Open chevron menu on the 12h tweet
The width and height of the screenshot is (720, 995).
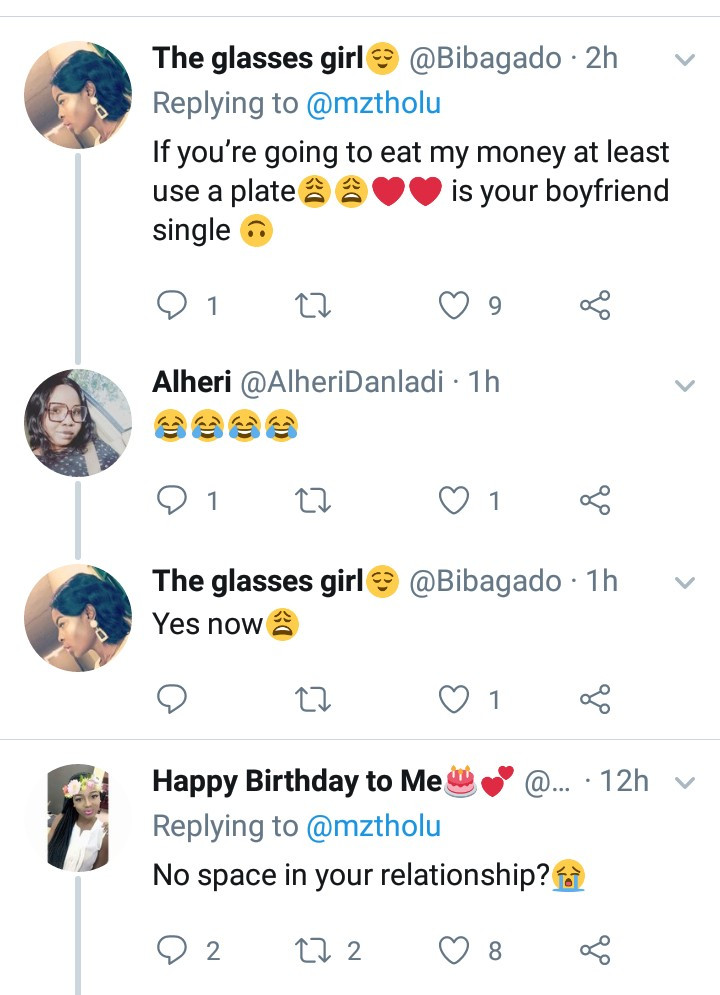click(685, 783)
